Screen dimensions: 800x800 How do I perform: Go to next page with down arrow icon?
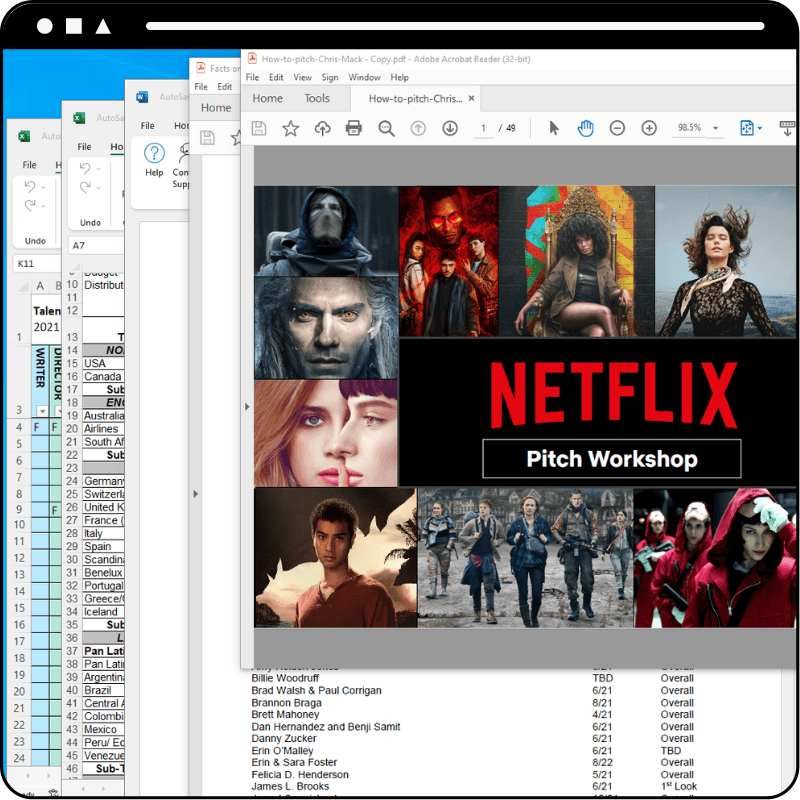click(x=450, y=128)
